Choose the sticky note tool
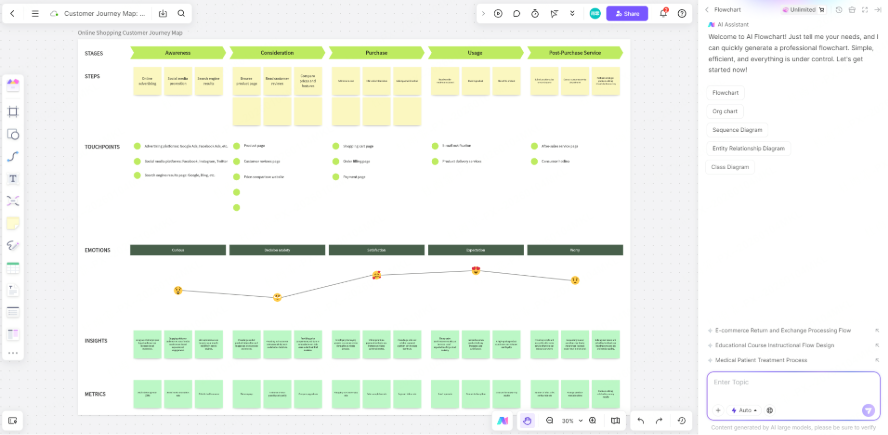Screen dimensions: 888x435 (x=13, y=223)
